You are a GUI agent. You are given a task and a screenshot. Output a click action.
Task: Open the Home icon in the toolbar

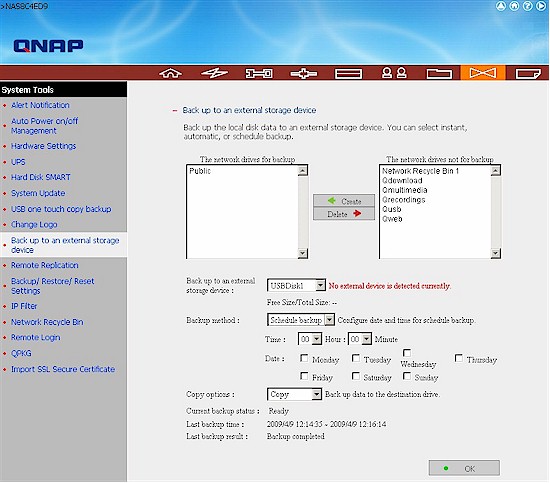click(170, 73)
